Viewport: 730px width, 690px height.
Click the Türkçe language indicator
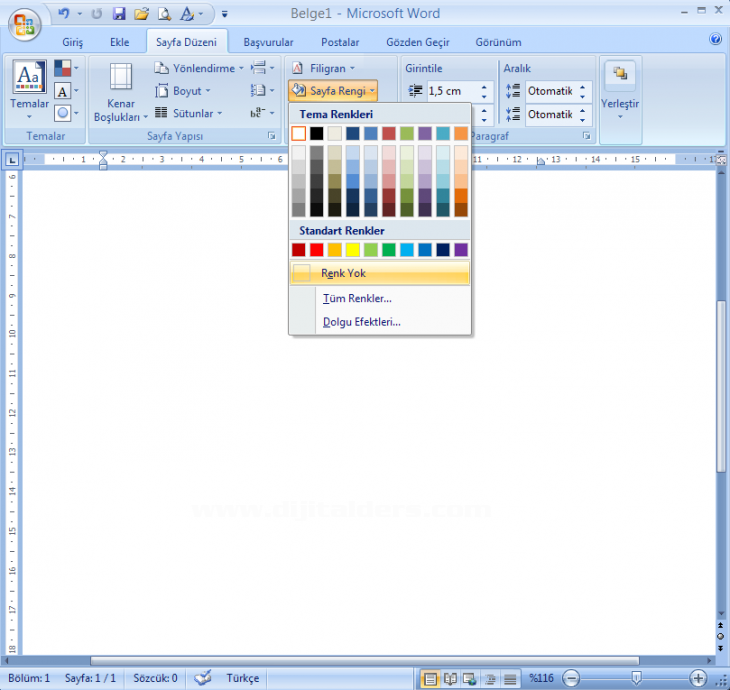[243, 678]
